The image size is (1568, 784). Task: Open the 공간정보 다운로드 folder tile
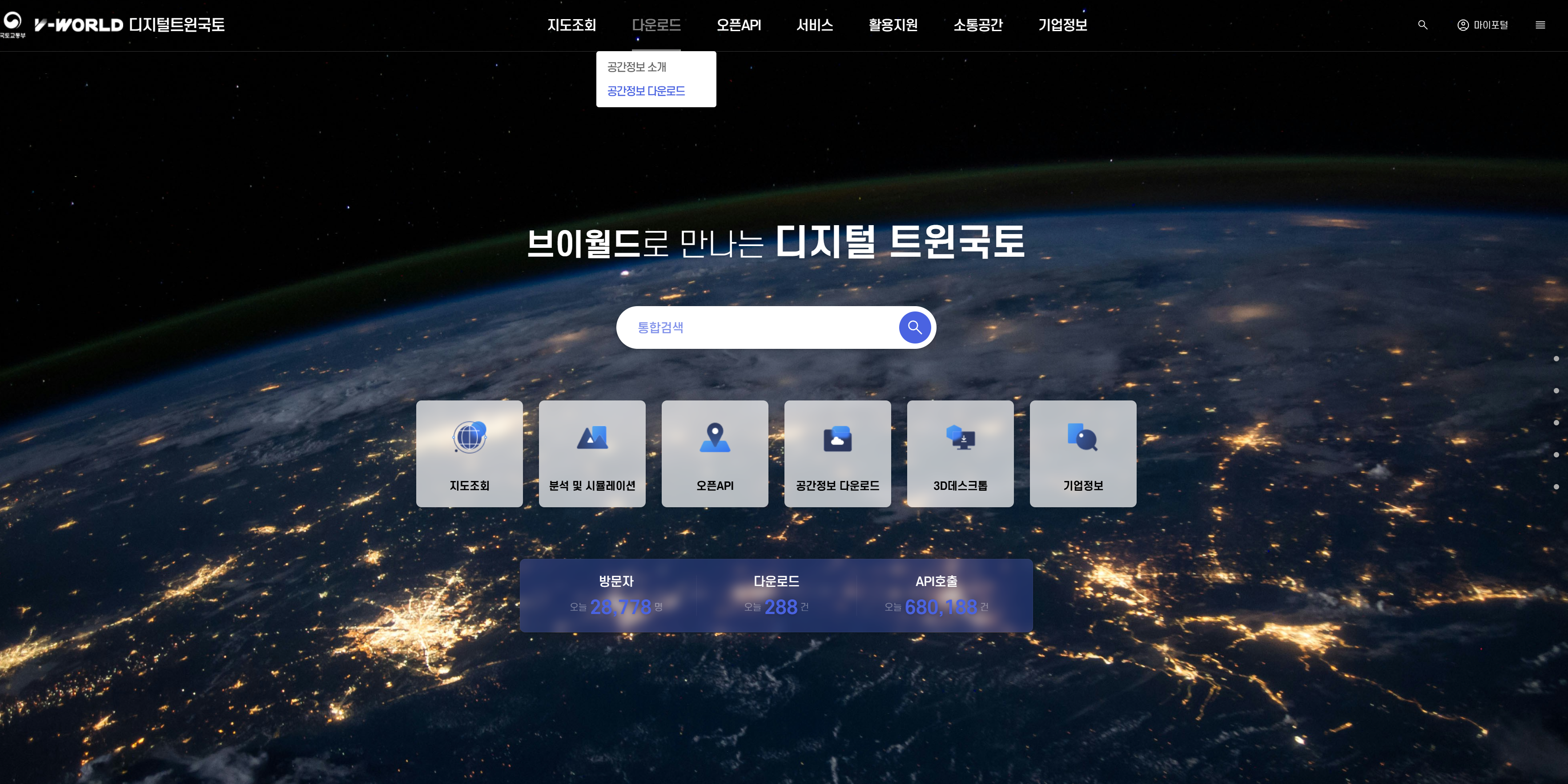pos(837,453)
